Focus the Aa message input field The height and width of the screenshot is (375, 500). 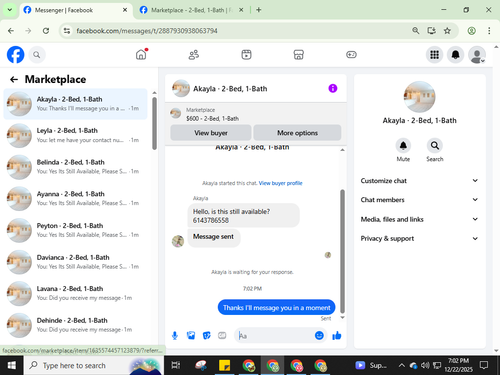[275, 336]
